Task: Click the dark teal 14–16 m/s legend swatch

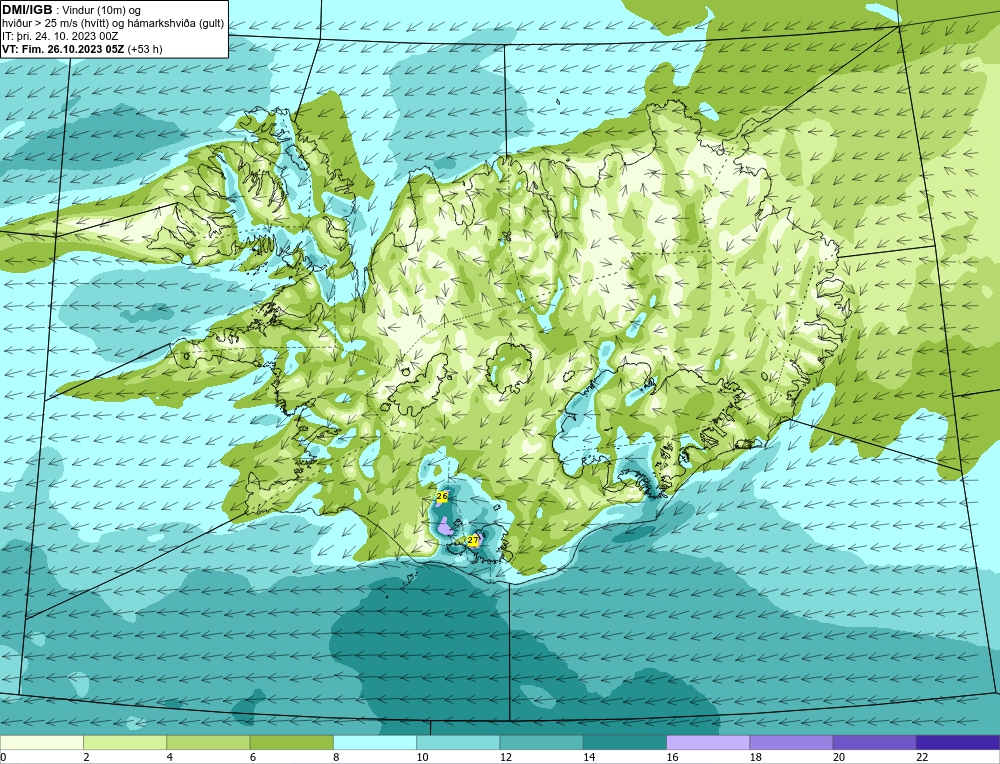Action: [625, 742]
